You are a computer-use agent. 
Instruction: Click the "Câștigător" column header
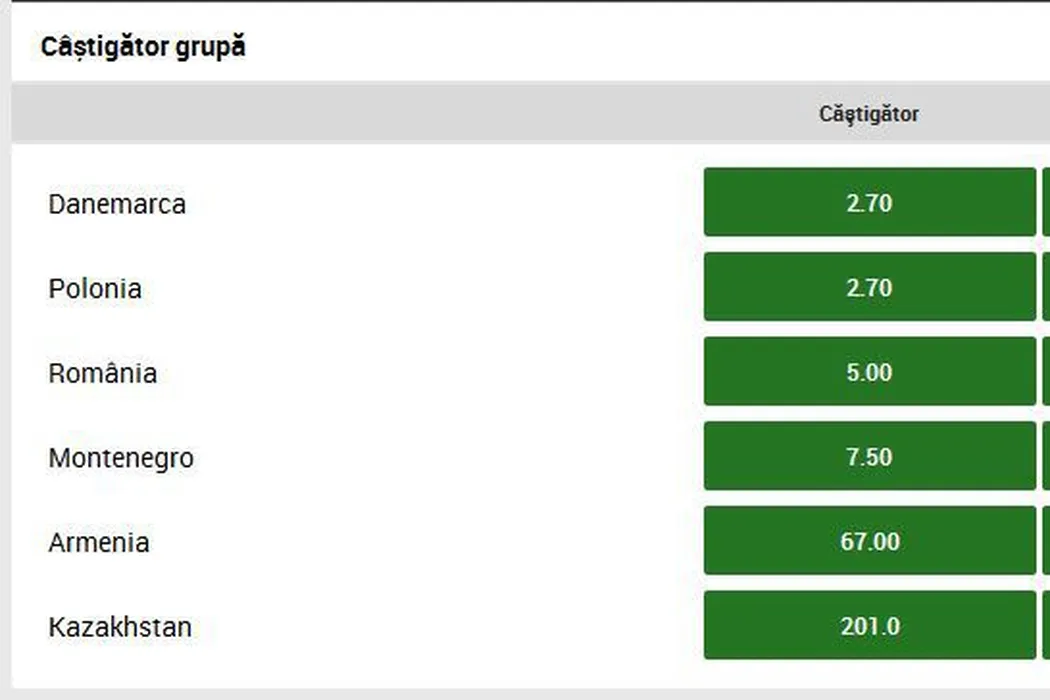pos(869,114)
